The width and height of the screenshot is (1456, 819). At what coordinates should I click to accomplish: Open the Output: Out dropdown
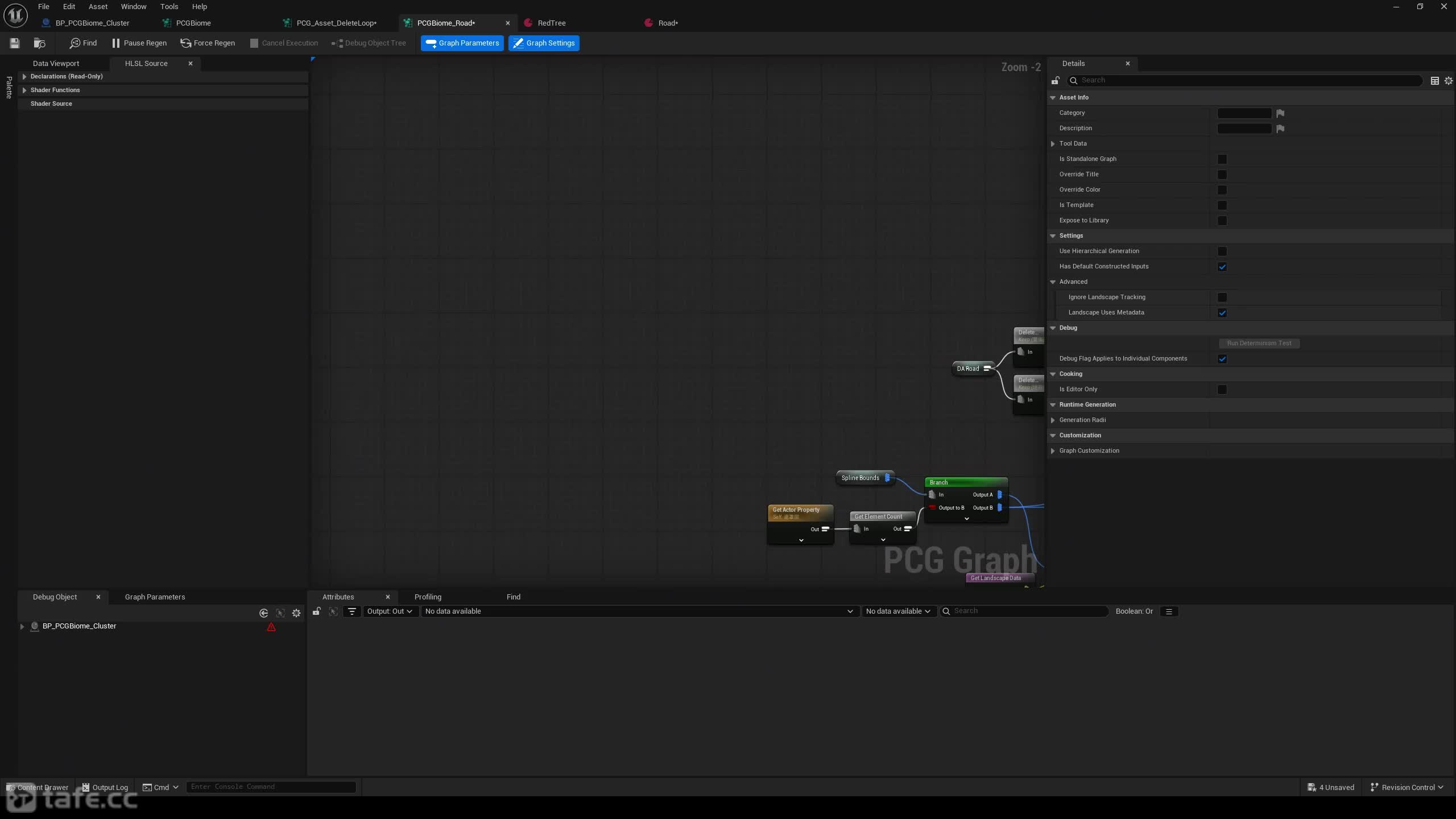390,611
